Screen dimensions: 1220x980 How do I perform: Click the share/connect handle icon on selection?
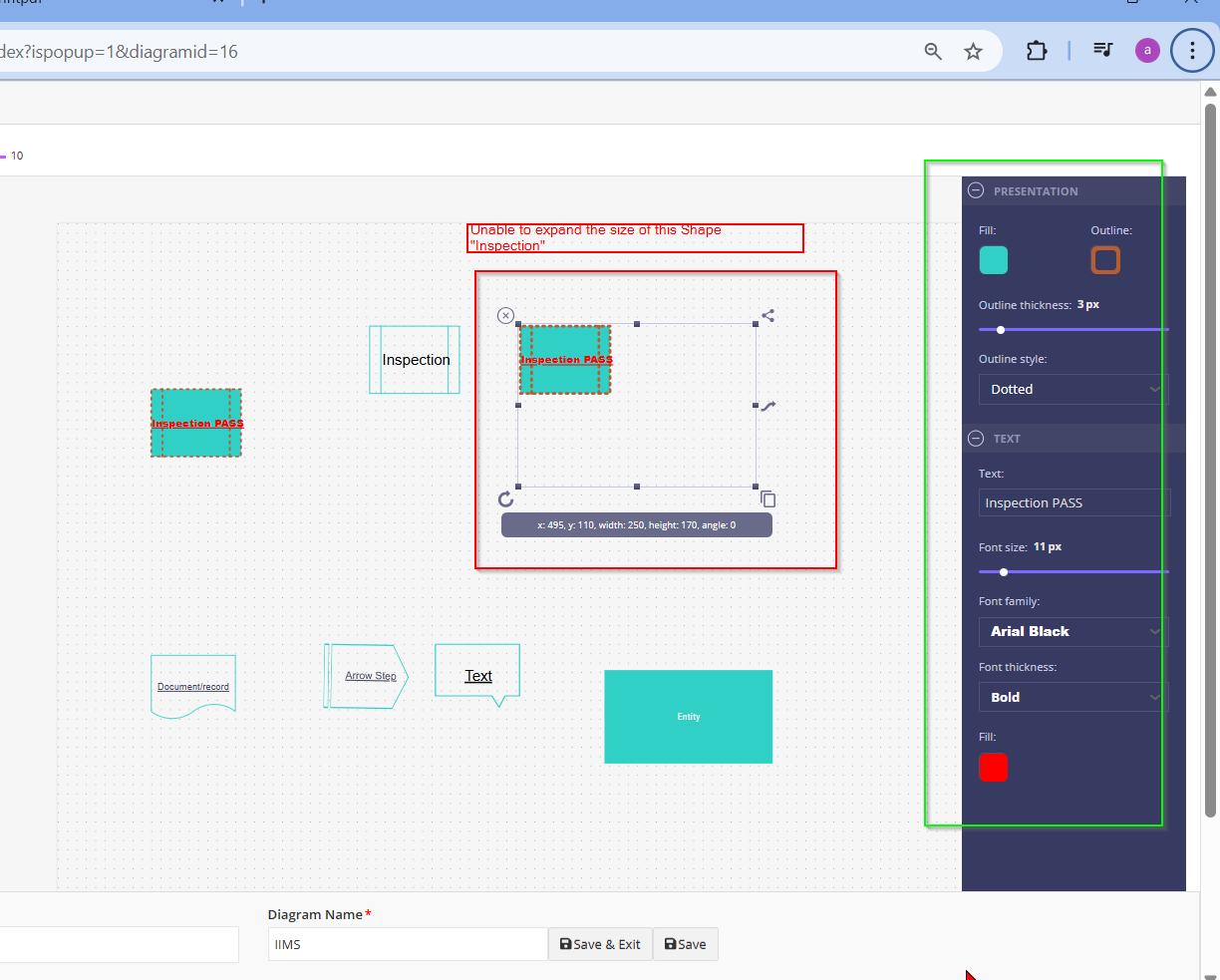point(767,316)
